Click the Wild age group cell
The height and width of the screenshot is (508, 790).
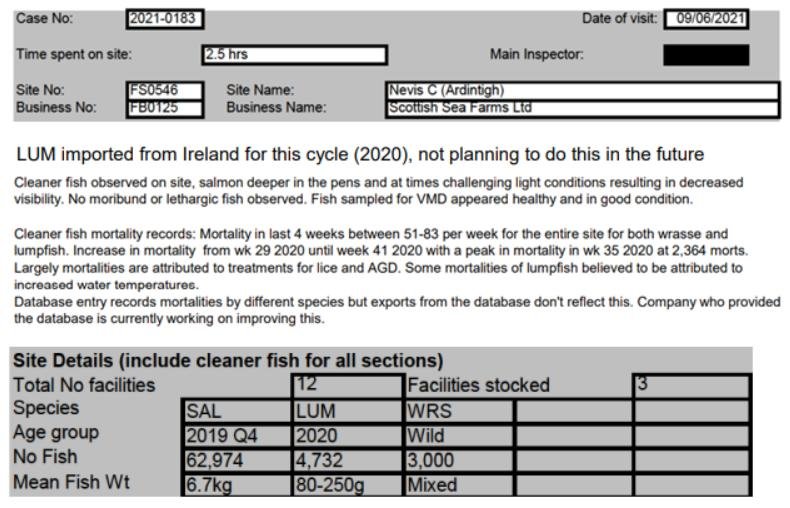tap(458, 436)
